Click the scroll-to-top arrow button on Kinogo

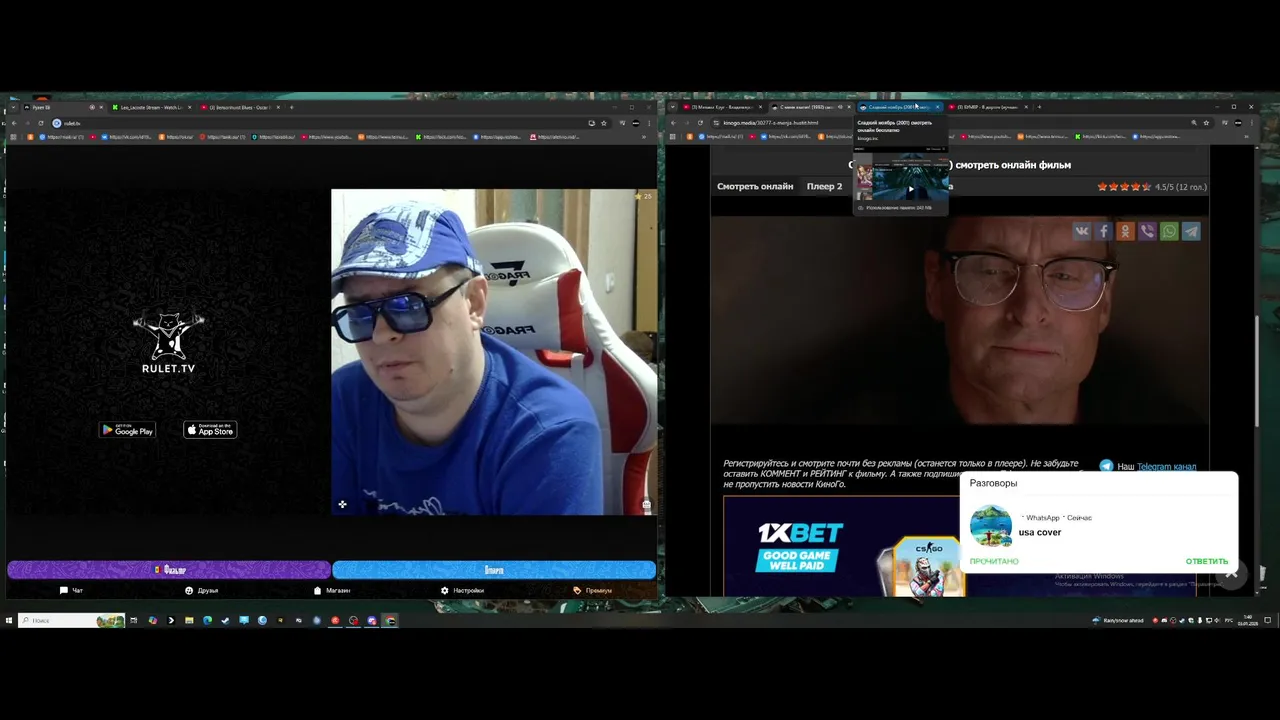pyautogui.click(x=1231, y=573)
